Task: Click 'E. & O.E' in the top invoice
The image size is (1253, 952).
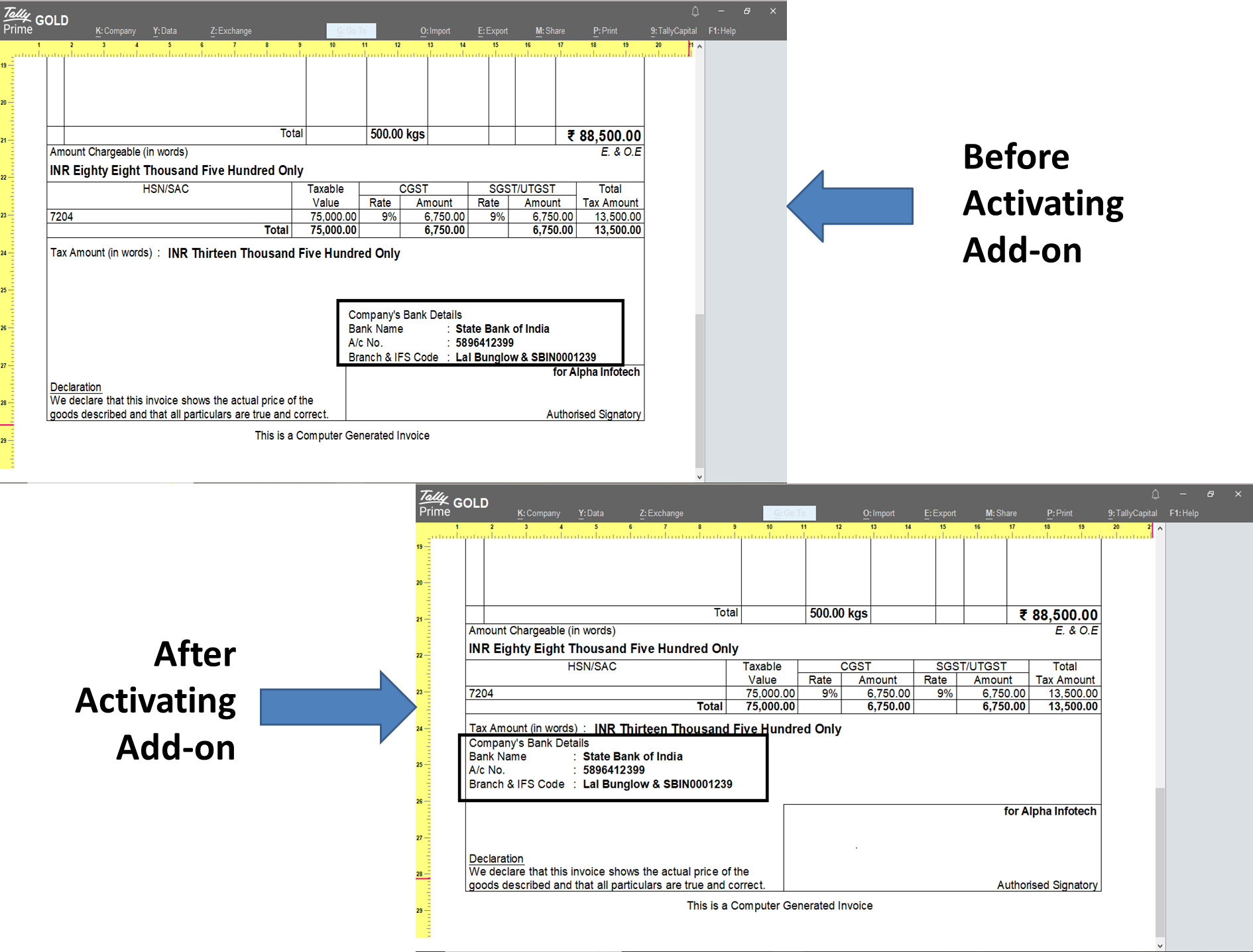Action: pos(621,152)
